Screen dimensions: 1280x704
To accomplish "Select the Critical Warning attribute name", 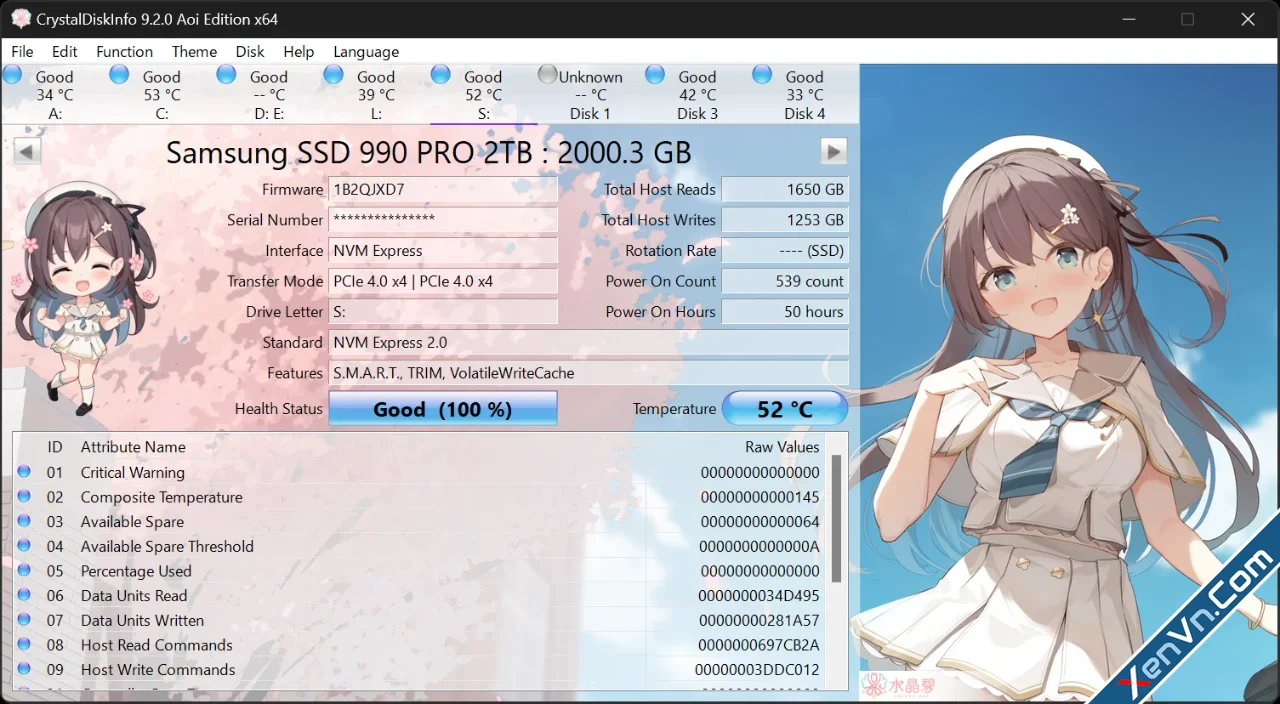I will [133, 472].
